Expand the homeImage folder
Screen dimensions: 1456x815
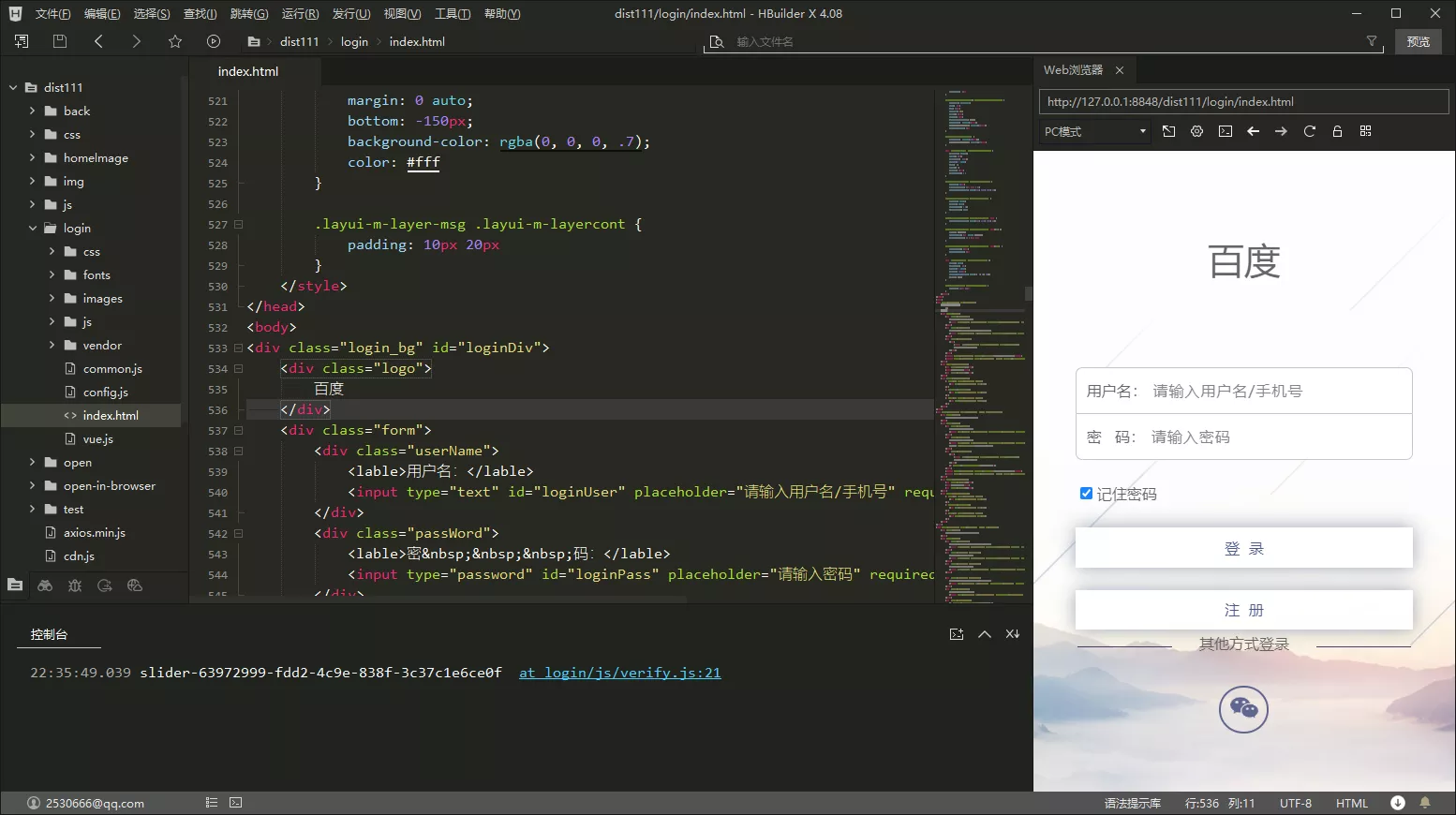[32, 157]
